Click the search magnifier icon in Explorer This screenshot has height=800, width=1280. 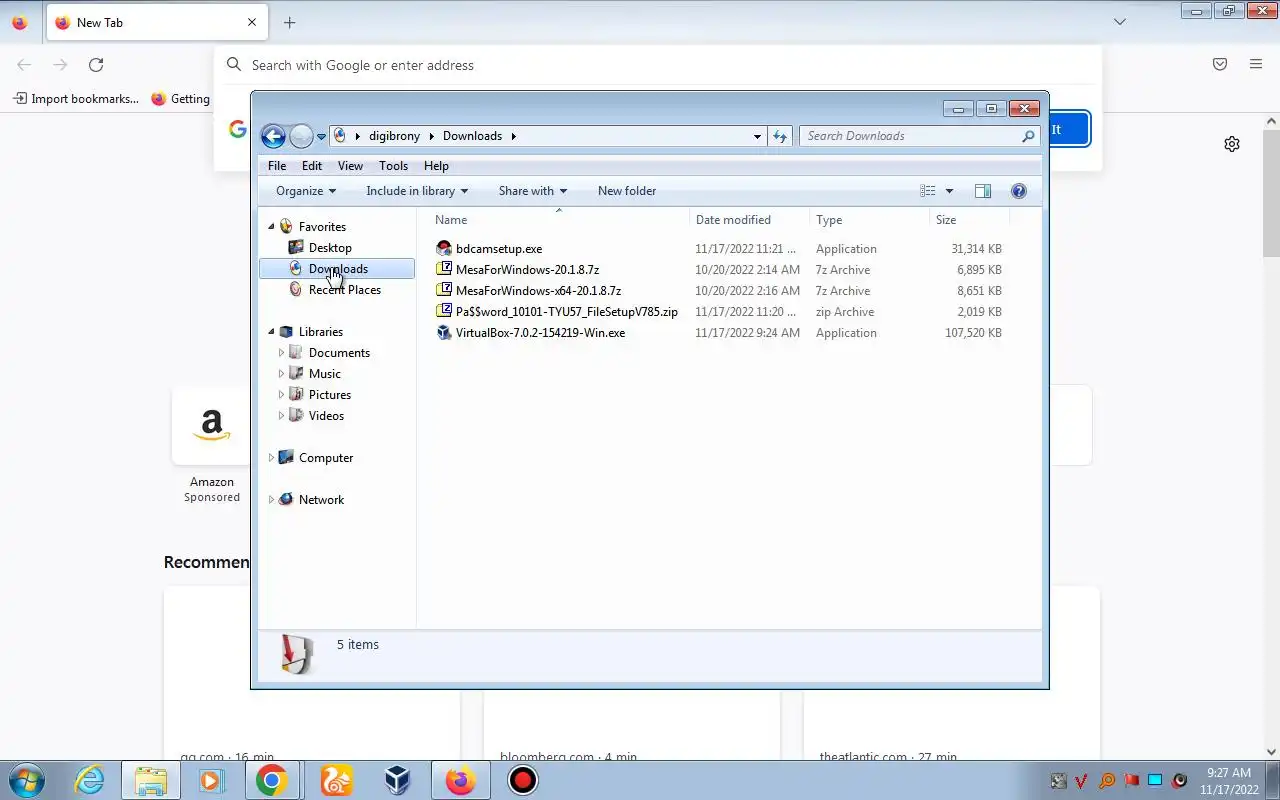tap(1028, 136)
